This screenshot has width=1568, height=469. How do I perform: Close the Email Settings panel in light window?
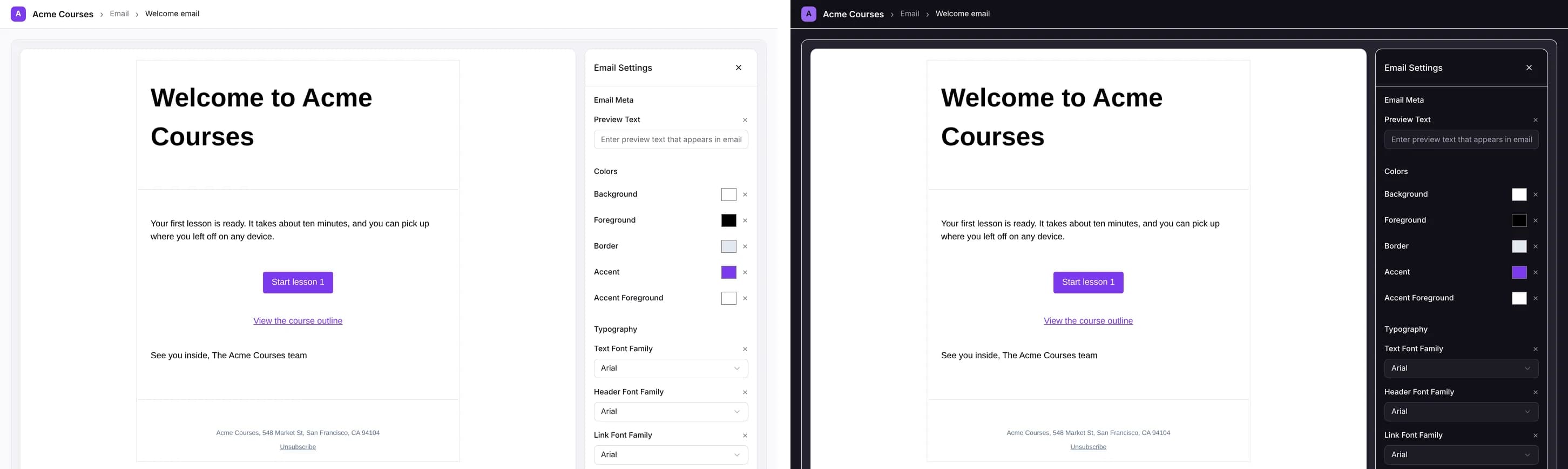pyautogui.click(x=738, y=68)
